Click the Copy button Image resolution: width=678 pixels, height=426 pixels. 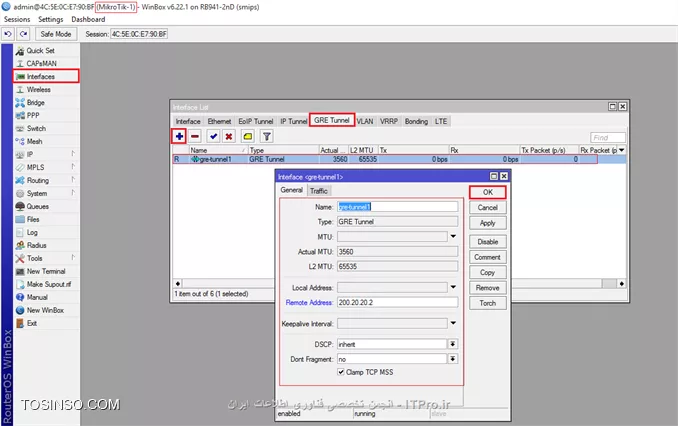point(488,272)
